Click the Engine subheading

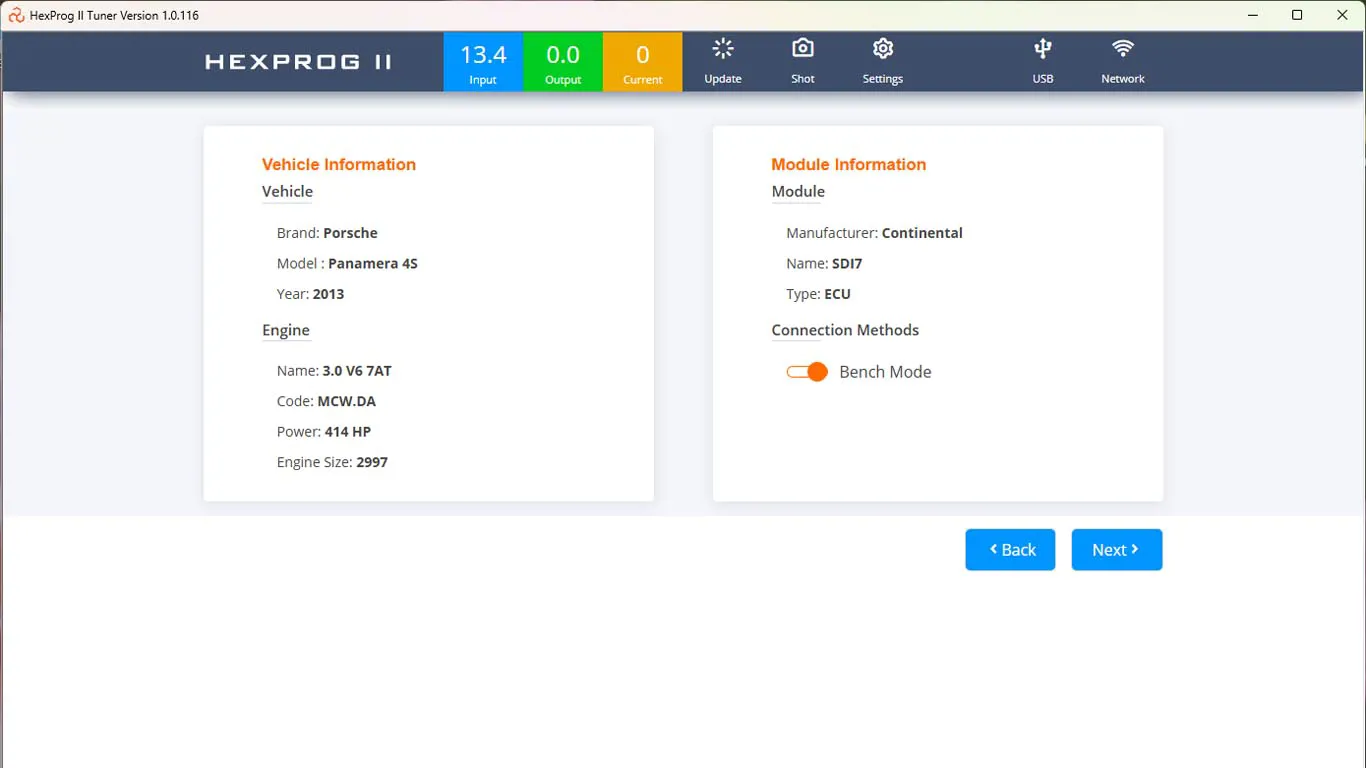point(286,331)
